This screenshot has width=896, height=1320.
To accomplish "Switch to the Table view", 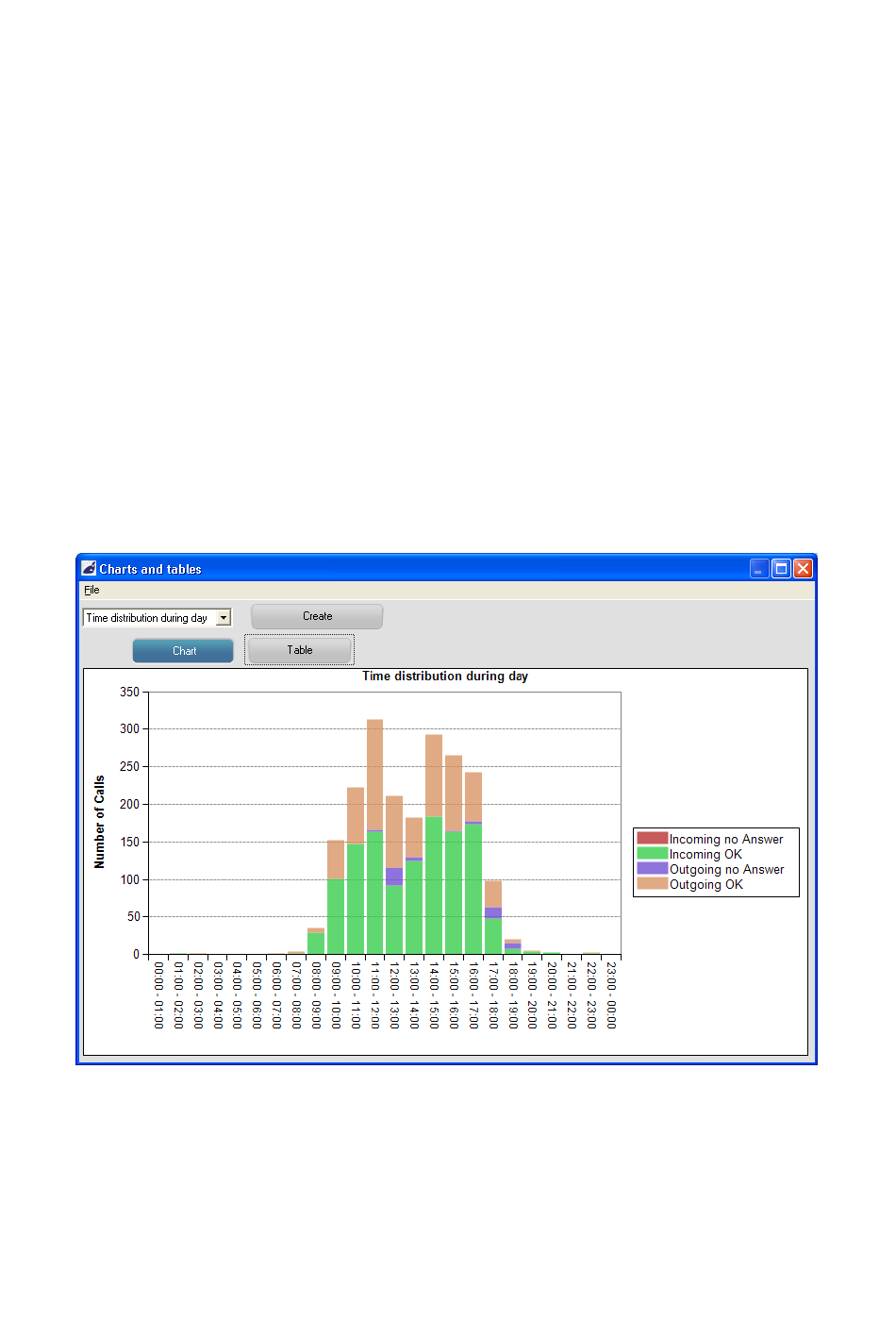I will [299, 650].
